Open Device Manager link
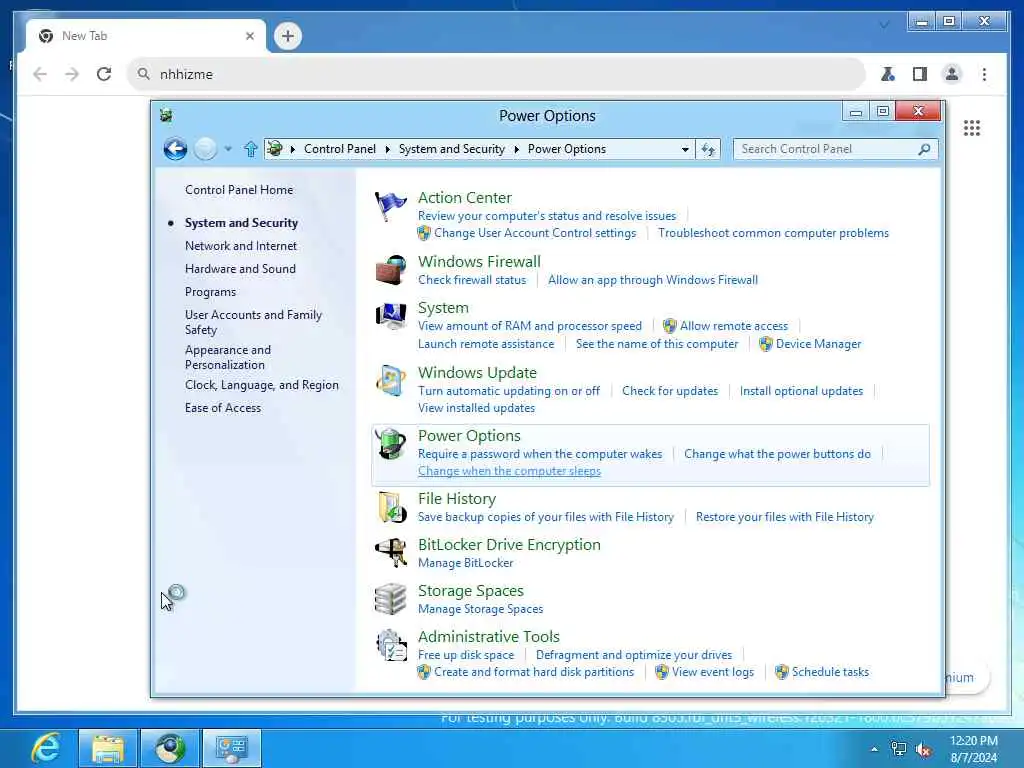Viewport: 1024px width, 768px height. tap(818, 344)
